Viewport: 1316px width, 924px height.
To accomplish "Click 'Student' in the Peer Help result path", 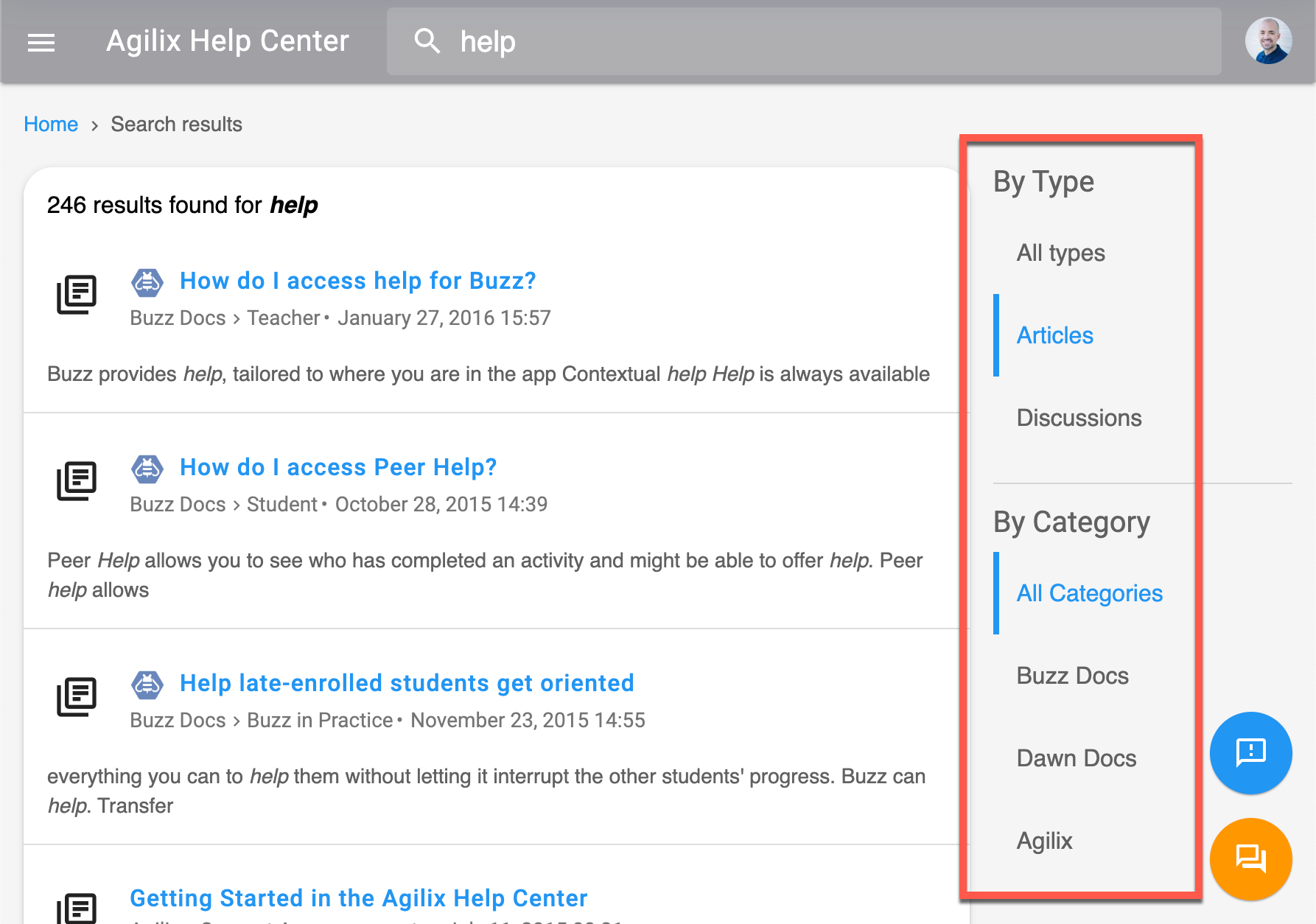I will click(x=281, y=504).
